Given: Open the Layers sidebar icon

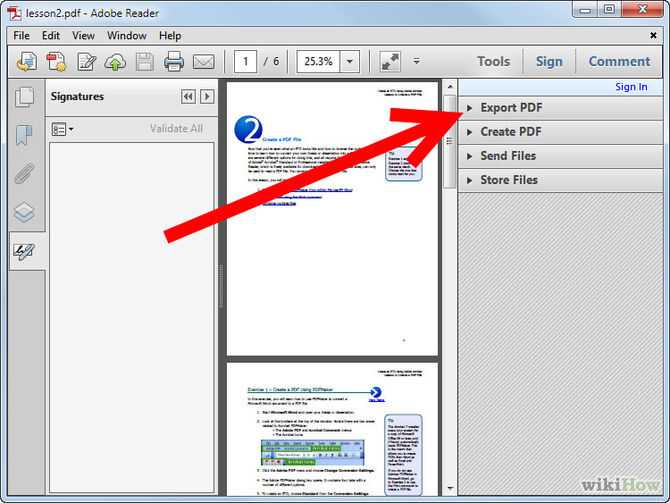Looking at the screenshot, I should 24,212.
